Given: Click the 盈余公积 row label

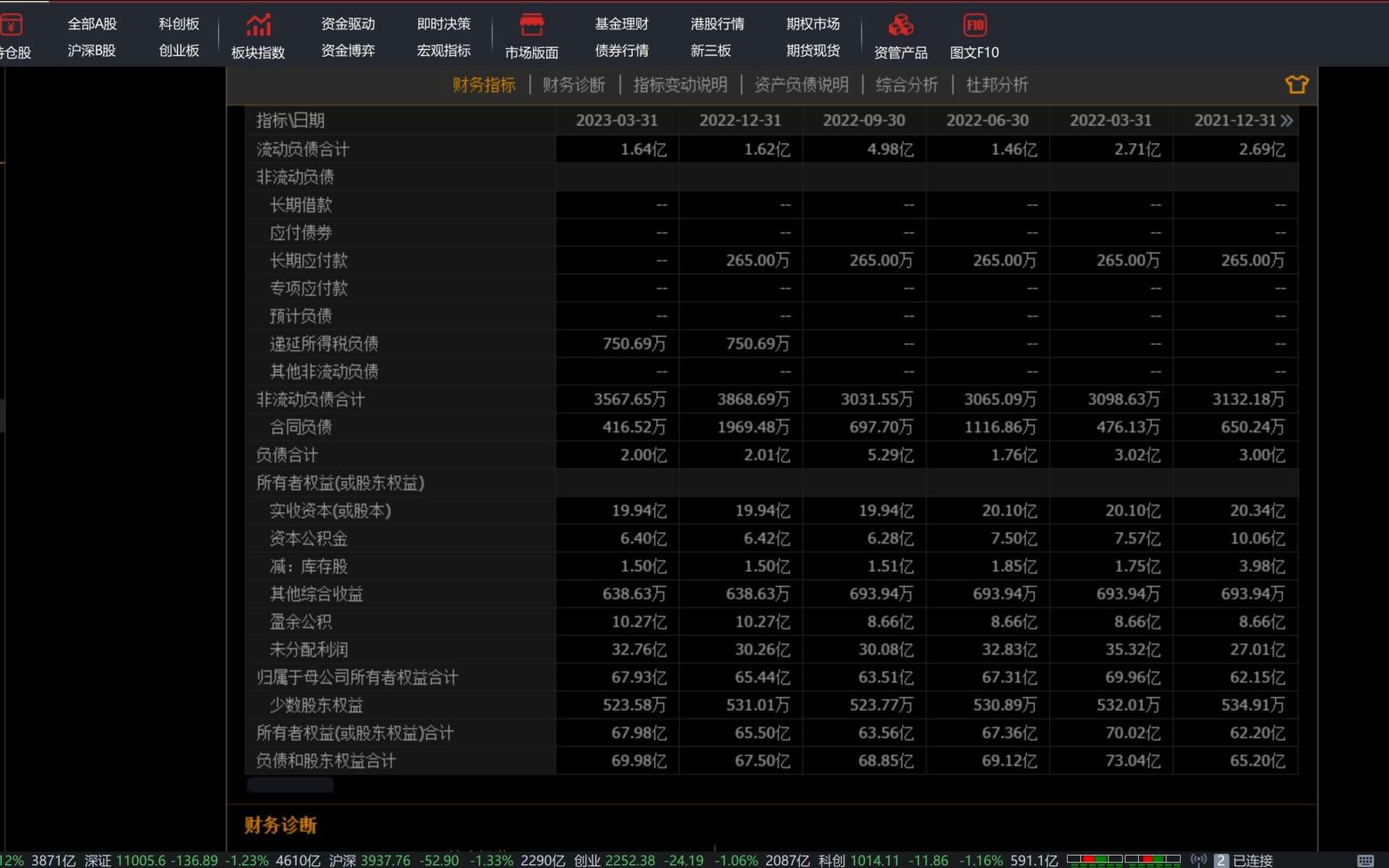Looking at the screenshot, I should (301, 622).
